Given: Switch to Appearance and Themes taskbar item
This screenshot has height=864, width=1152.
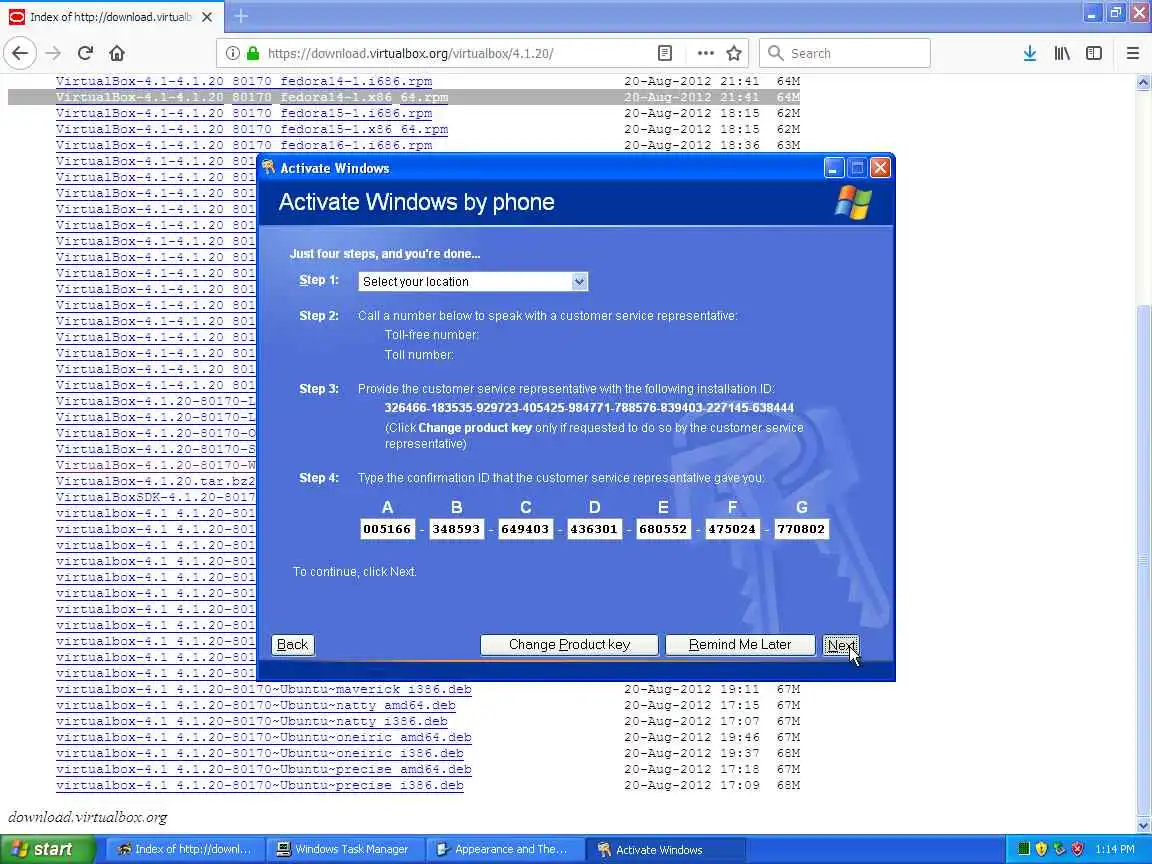Looking at the screenshot, I should (x=503, y=849).
